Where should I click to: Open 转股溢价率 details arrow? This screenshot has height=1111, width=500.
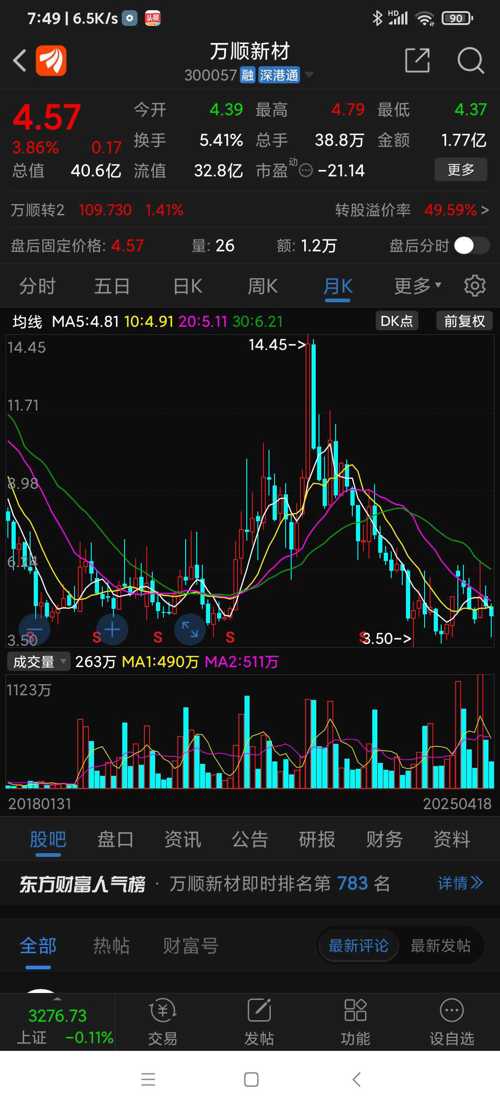pos(485,210)
